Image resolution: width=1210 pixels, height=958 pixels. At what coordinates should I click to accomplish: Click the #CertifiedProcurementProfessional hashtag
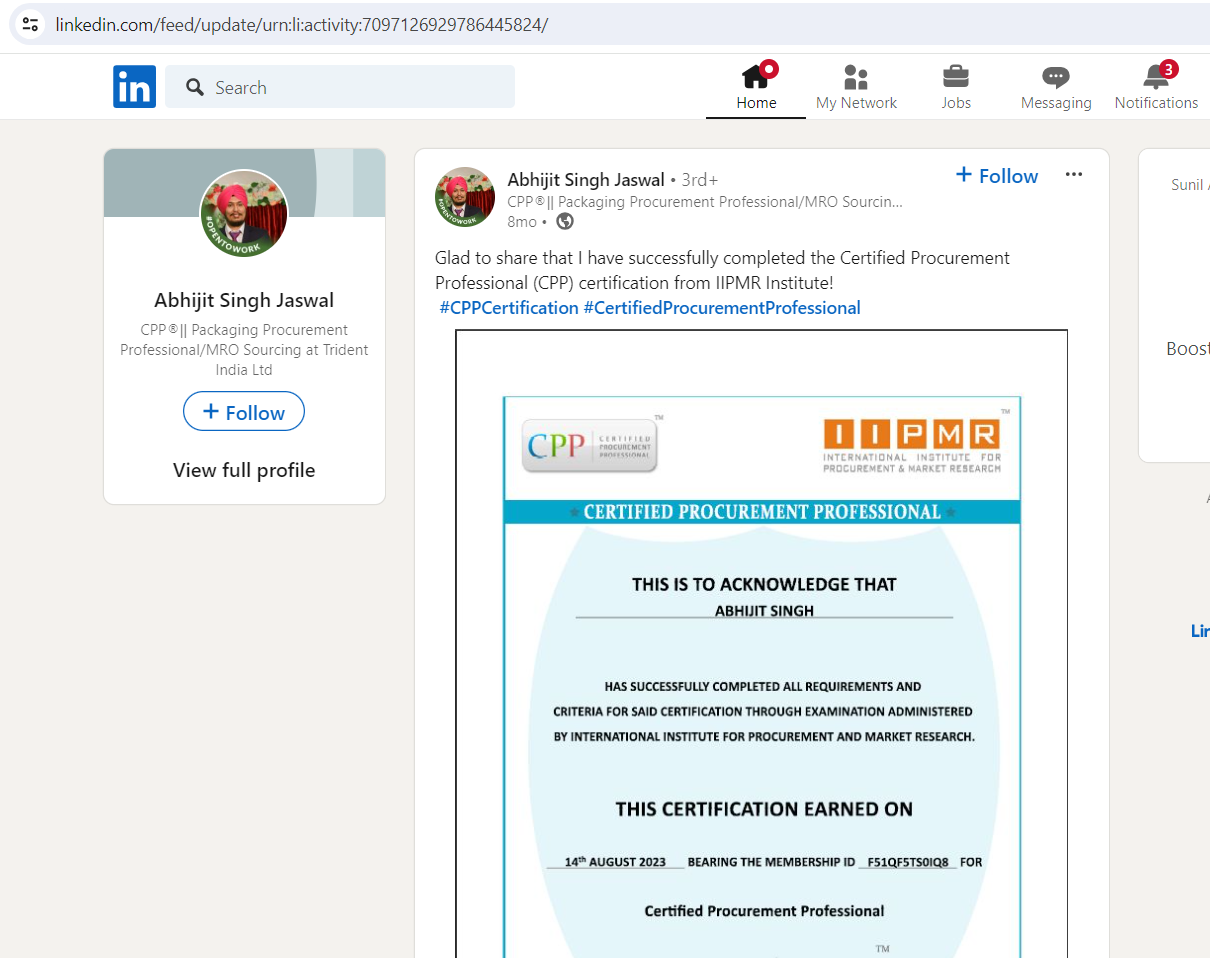coord(722,308)
